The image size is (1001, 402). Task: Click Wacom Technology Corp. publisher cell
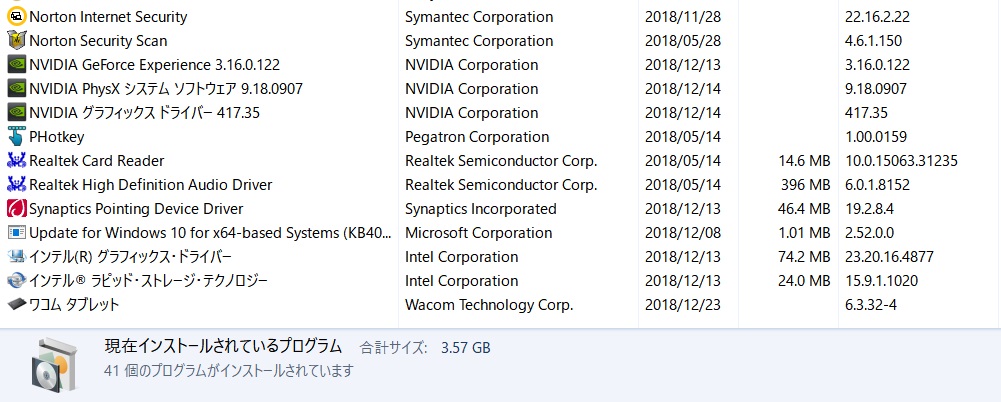(489, 305)
